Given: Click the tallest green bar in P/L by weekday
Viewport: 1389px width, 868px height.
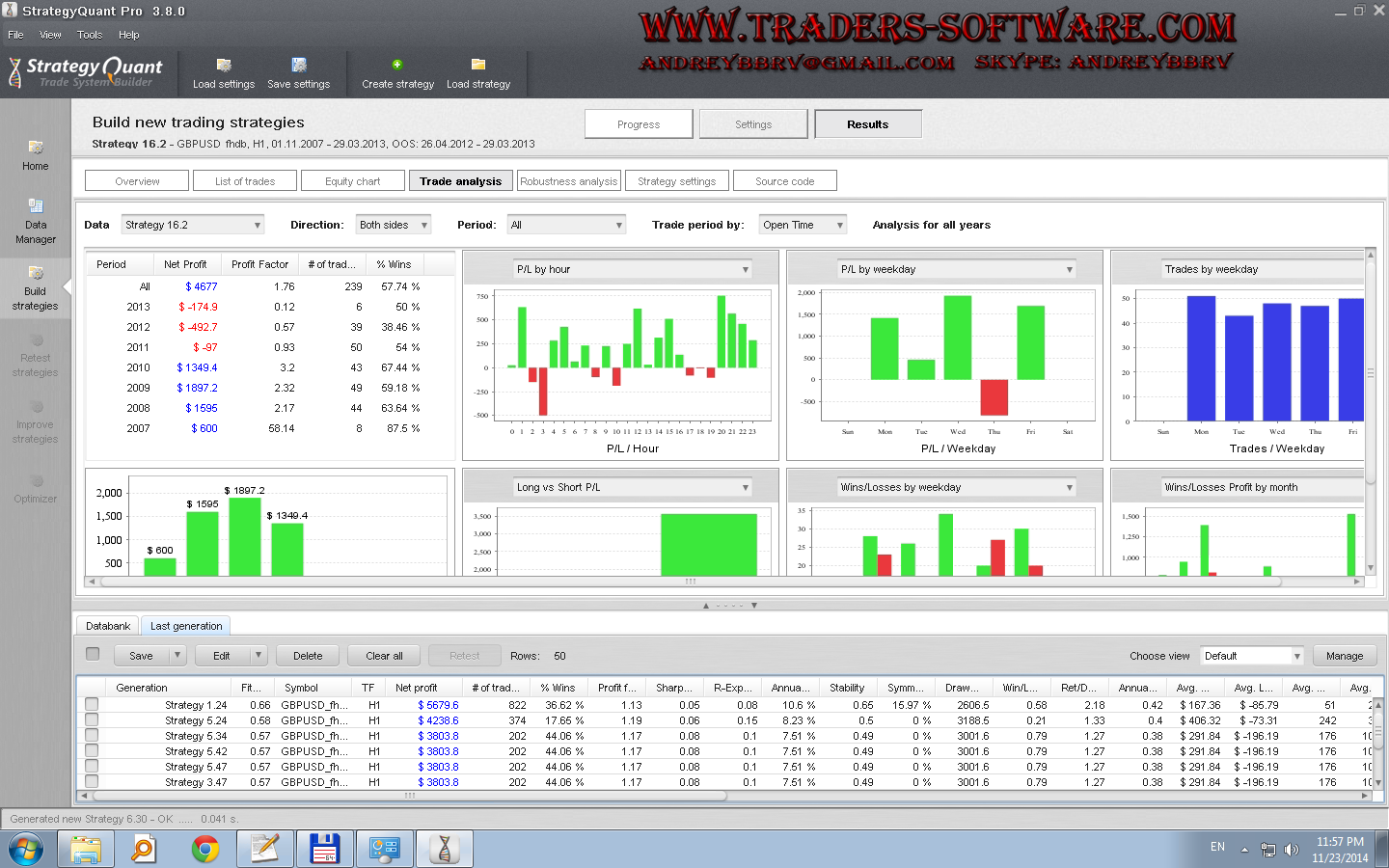Looking at the screenshot, I should [957, 337].
